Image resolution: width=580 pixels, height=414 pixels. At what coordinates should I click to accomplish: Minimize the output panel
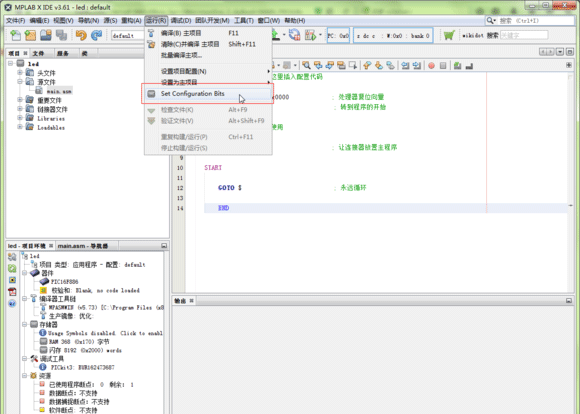point(569,301)
